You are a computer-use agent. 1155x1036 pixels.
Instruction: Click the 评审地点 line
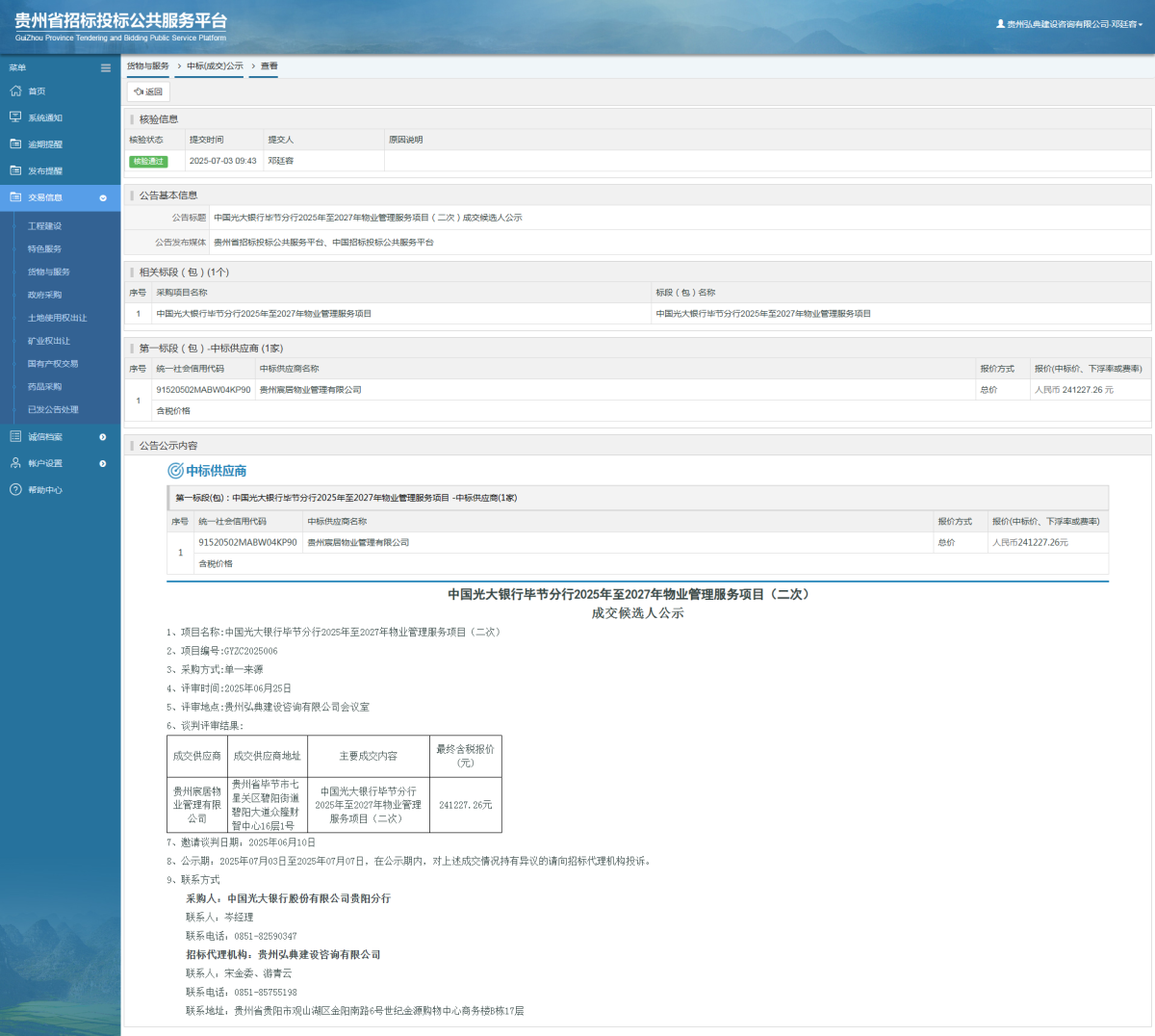pyautogui.click(x=268, y=708)
